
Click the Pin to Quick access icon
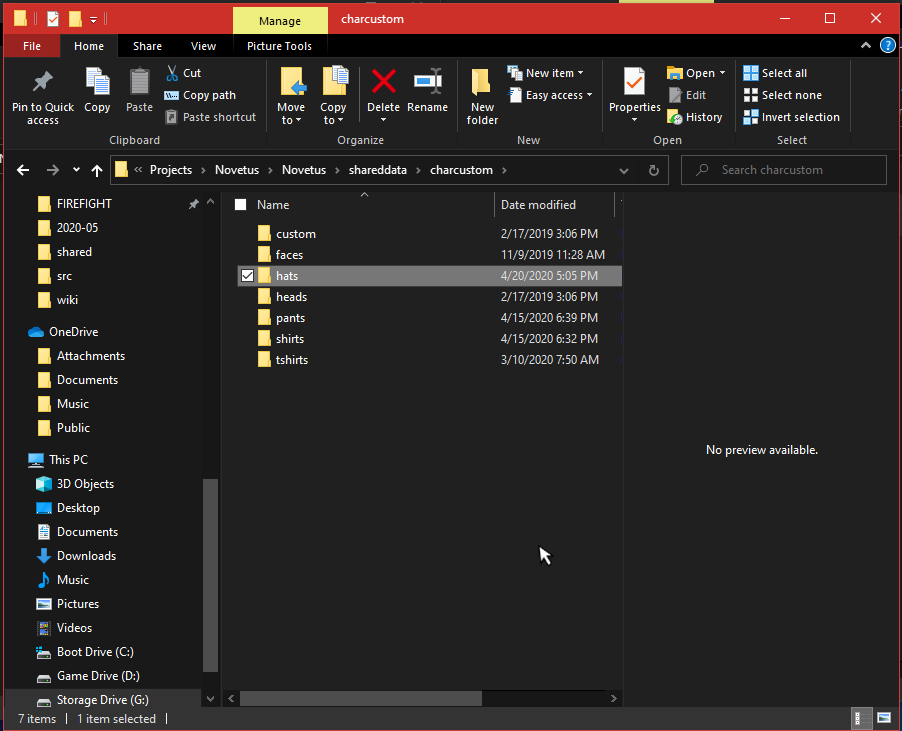click(x=42, y=82)
